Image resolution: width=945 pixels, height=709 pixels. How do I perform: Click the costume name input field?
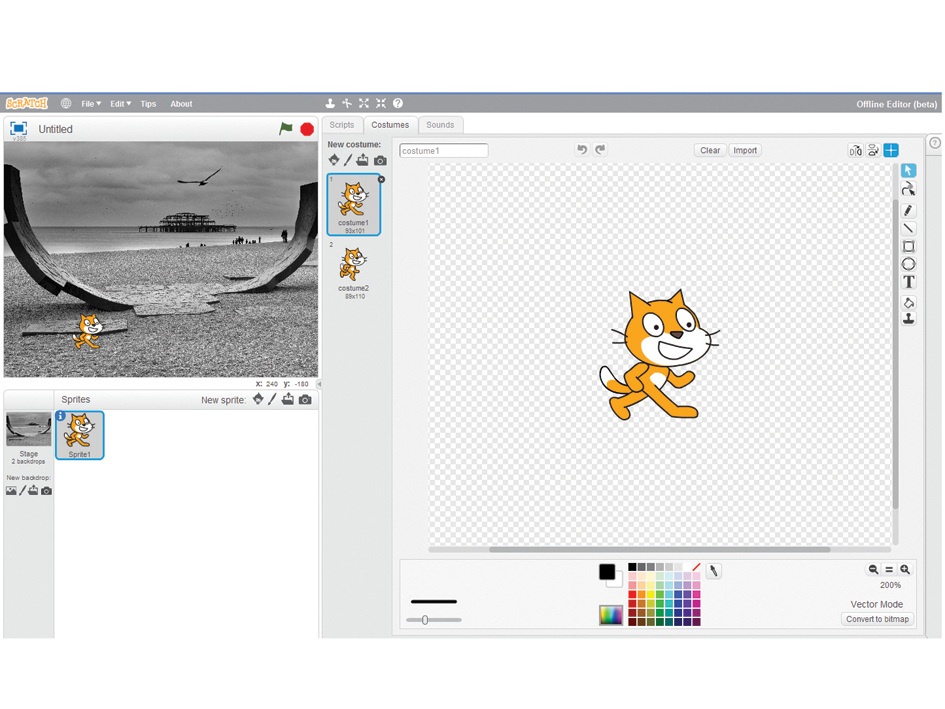pyautogui.click(x=444, y=150)
